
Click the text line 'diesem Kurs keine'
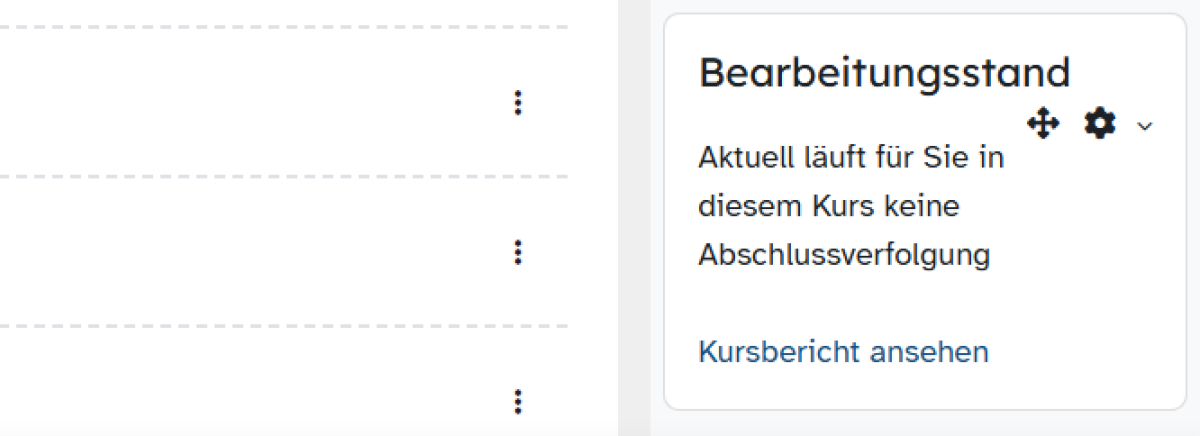tap(829, 207)
